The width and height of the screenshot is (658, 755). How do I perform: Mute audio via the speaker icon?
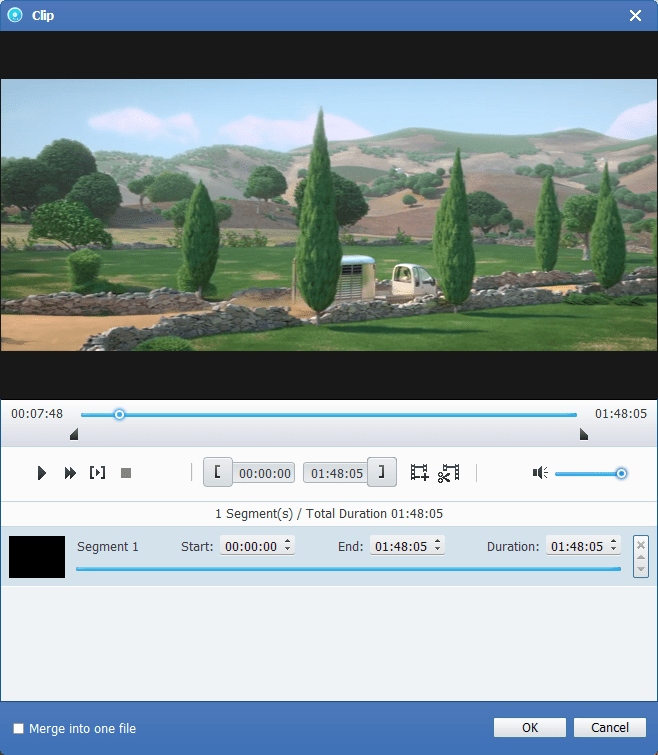(540, 473)
